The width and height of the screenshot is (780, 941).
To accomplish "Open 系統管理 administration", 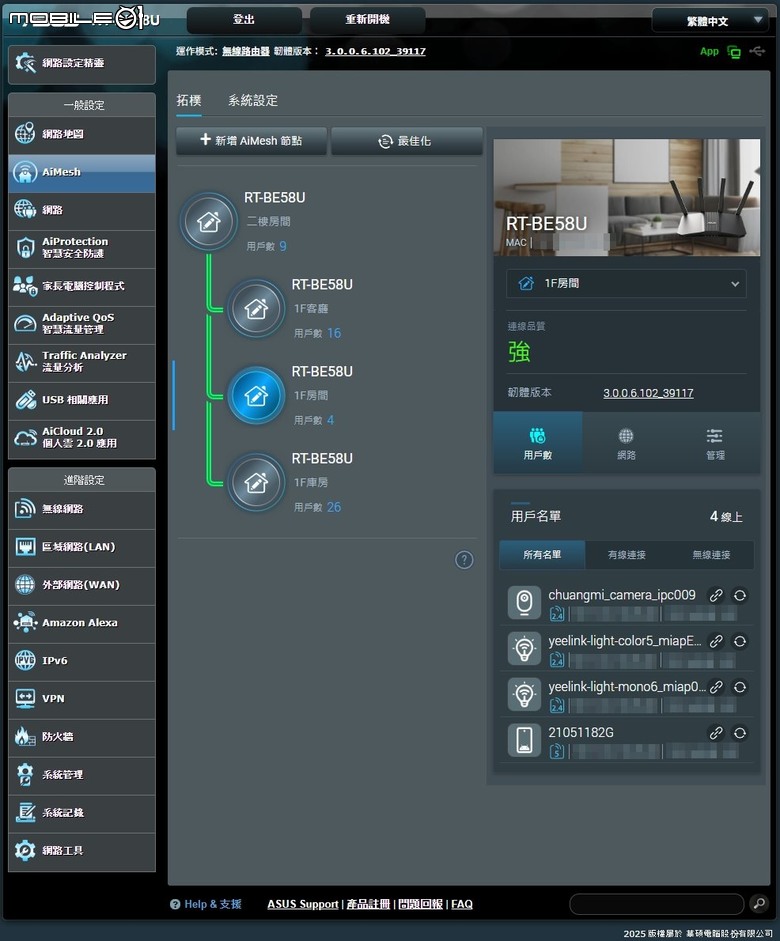I will 82,775.
